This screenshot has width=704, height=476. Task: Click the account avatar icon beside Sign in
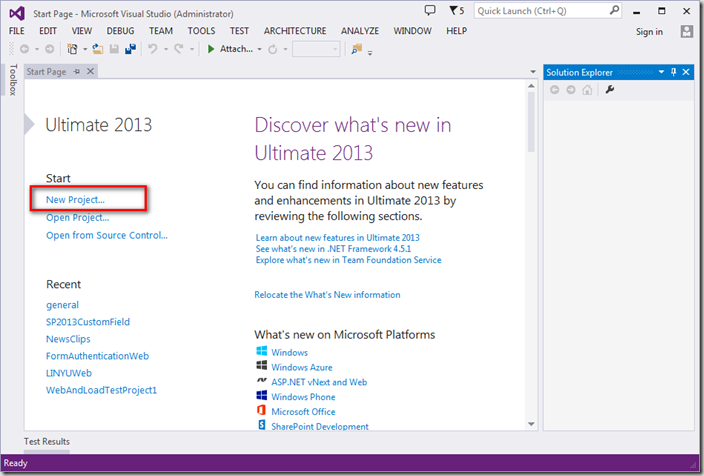[x=686, y=31]
